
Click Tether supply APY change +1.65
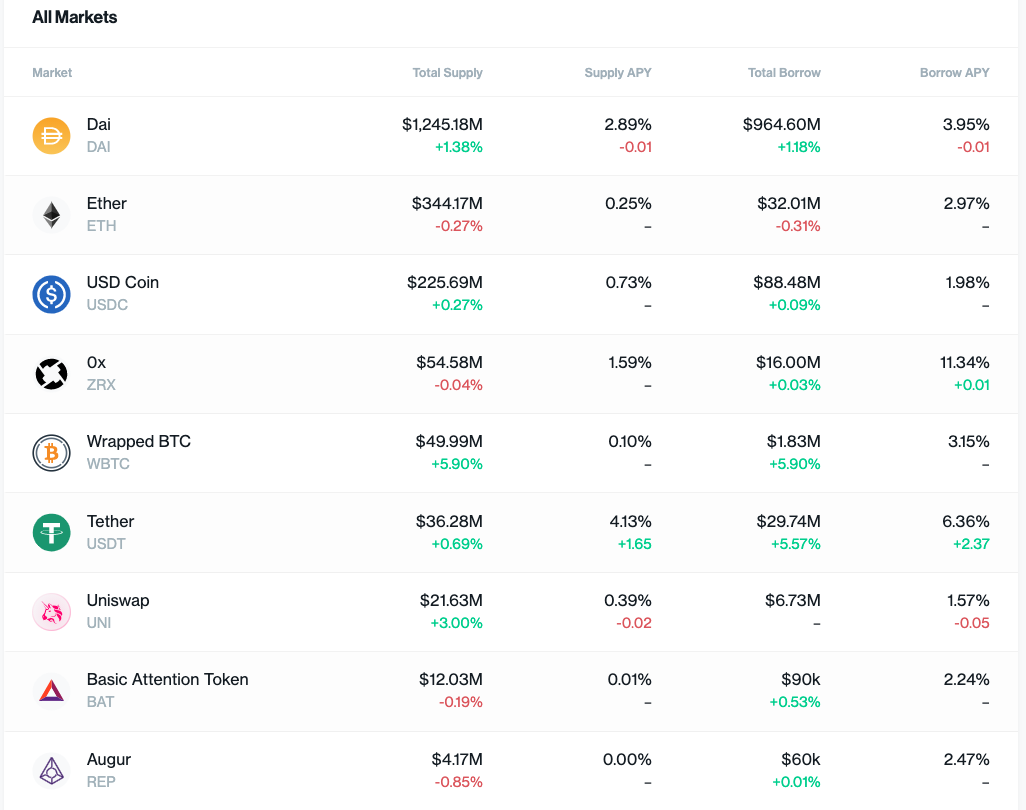click(x=635, y=544)
